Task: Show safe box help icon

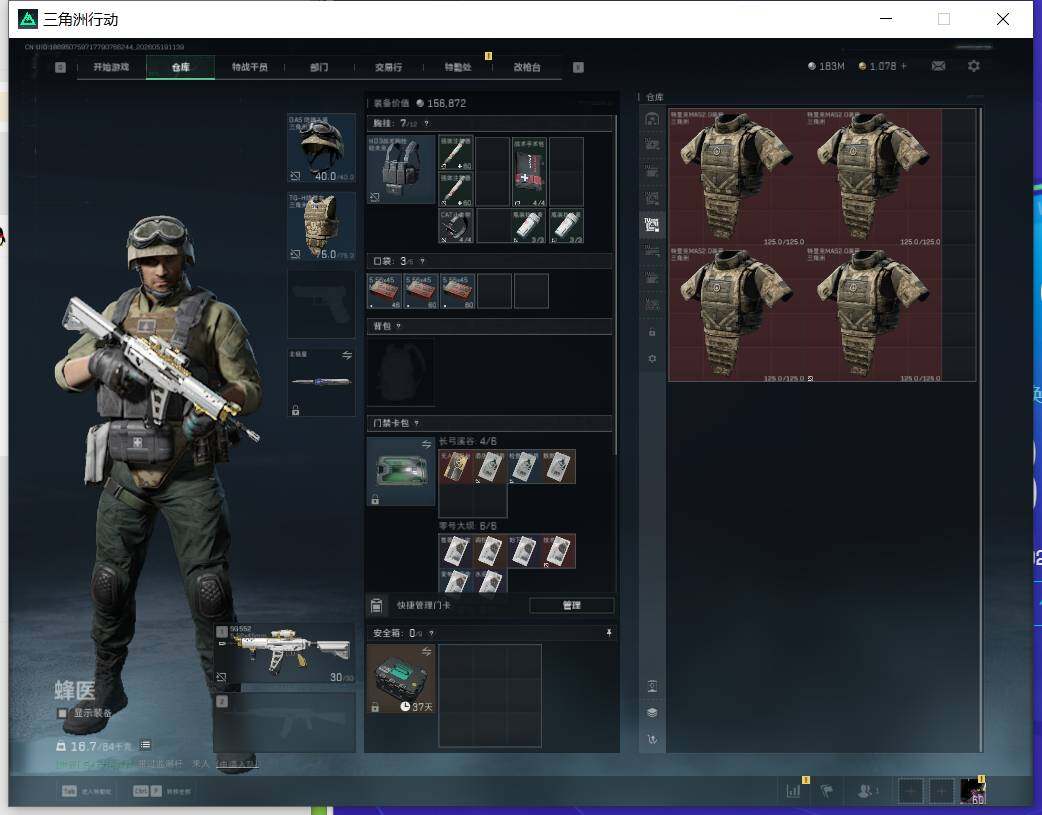Action: point(431,634)
